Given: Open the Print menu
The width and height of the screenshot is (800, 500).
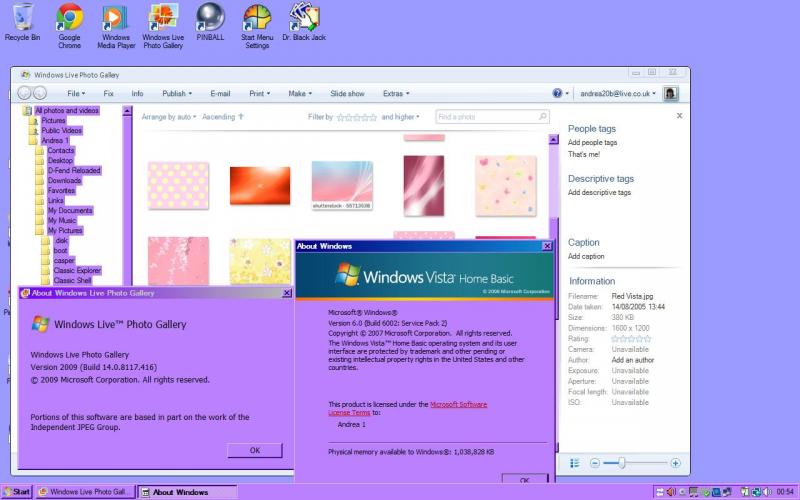Looking at the screenshot, I should (260, 93).
